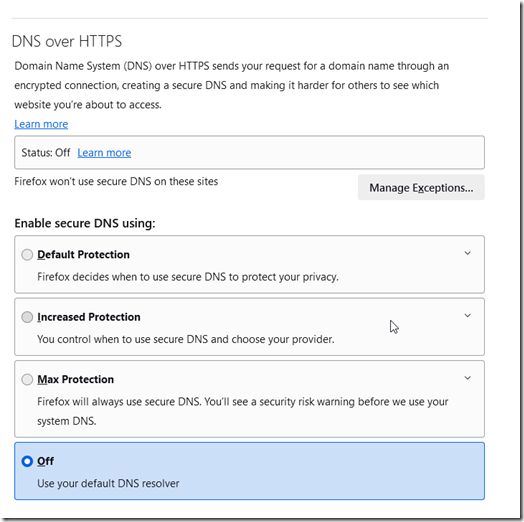
Task: Click the Status: Off text
Action: point(46,153)
